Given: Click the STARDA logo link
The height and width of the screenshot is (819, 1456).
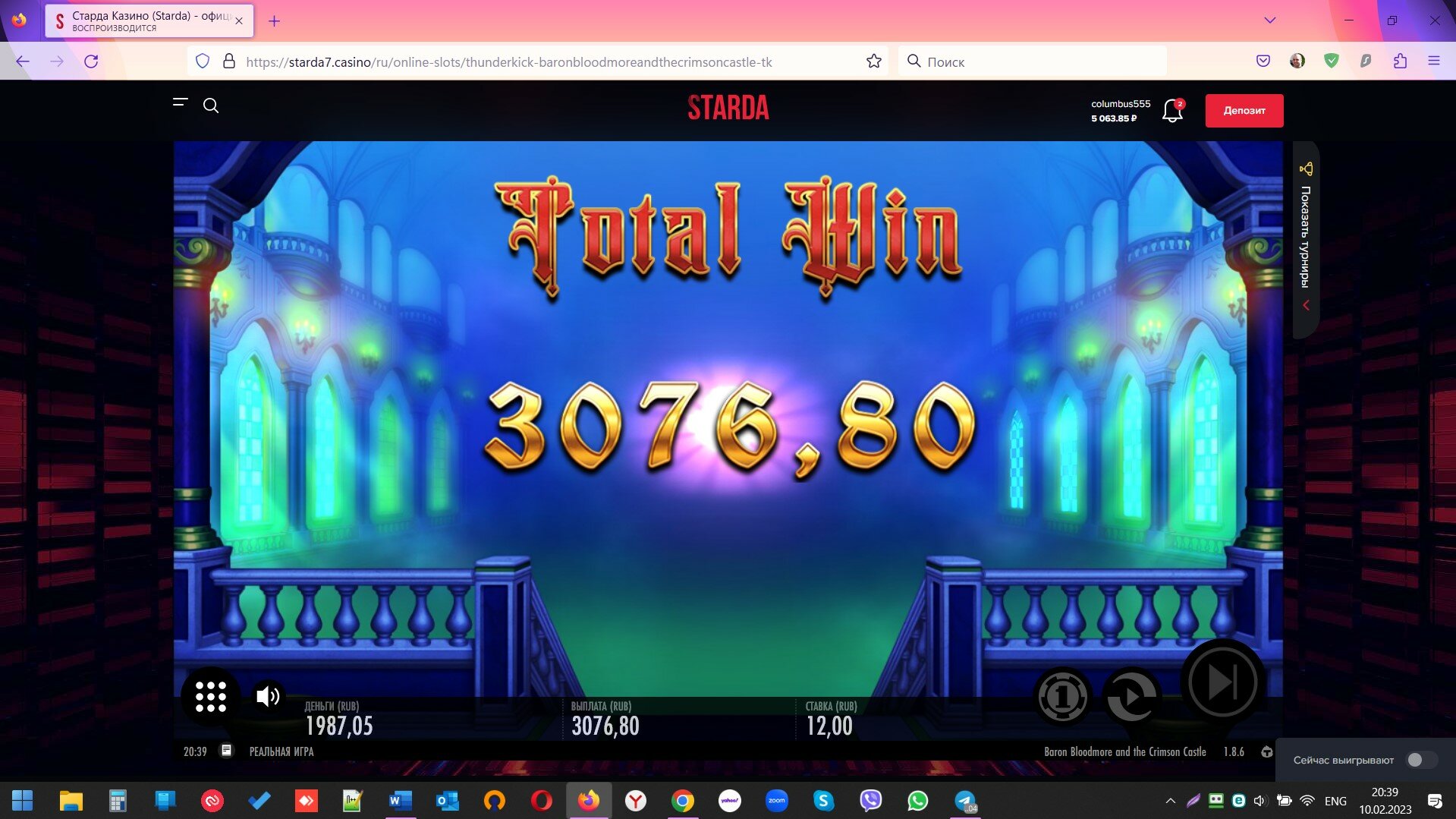Looking at the screenshot, I should point(728,108).
